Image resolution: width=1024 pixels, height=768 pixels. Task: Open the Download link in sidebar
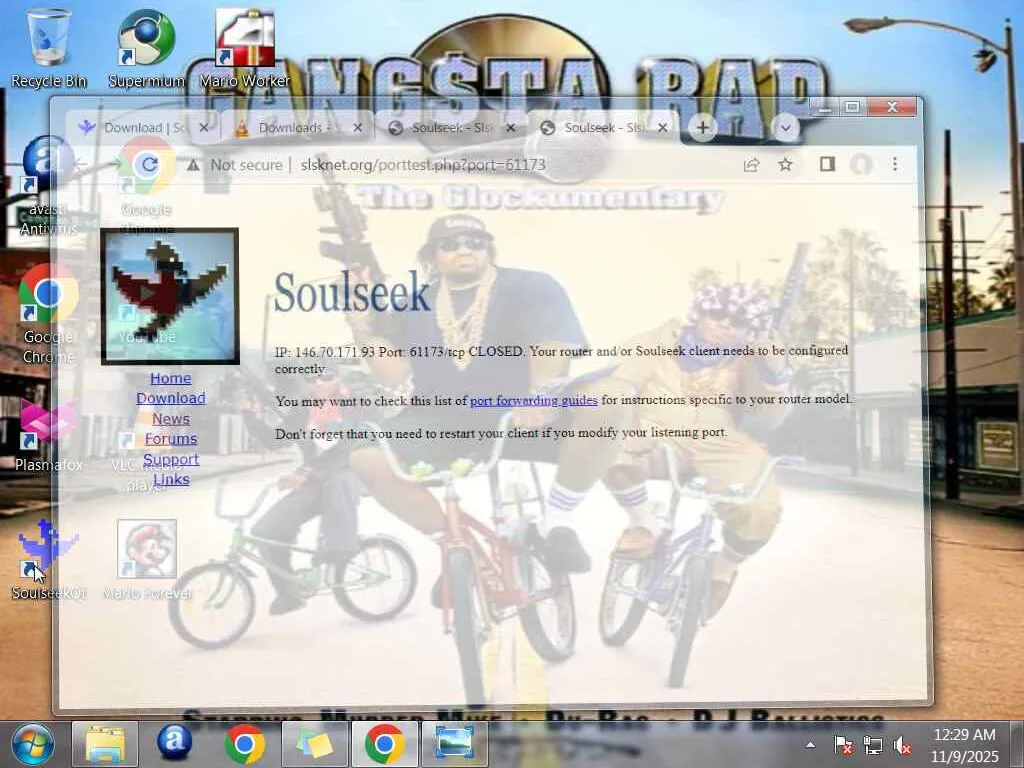170,398
